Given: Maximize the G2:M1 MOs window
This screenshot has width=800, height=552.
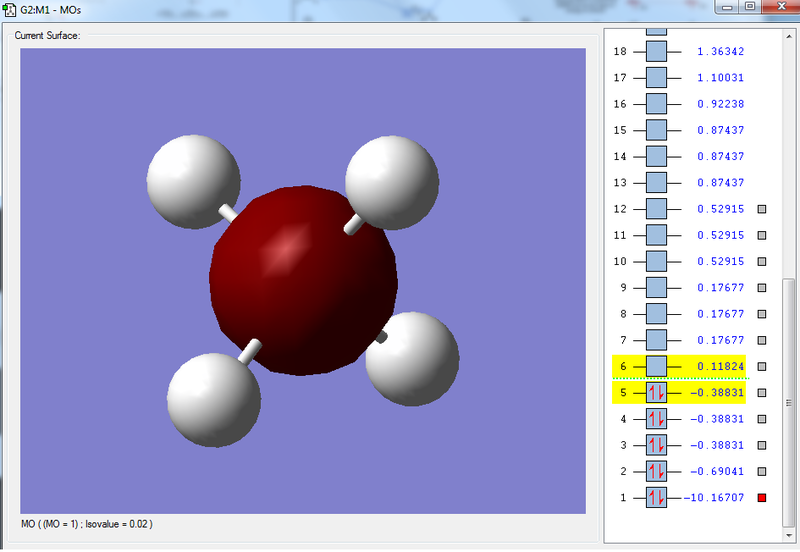Looking at the screenshot, I should [750, 6].
